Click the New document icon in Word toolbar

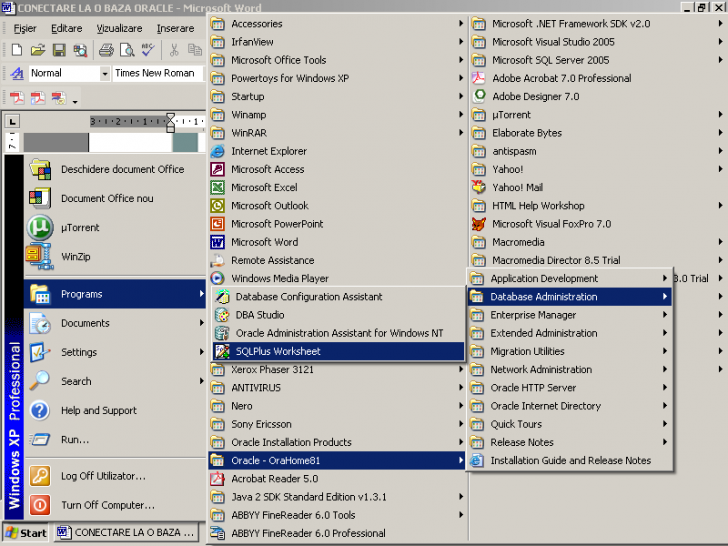coord(17,50)
